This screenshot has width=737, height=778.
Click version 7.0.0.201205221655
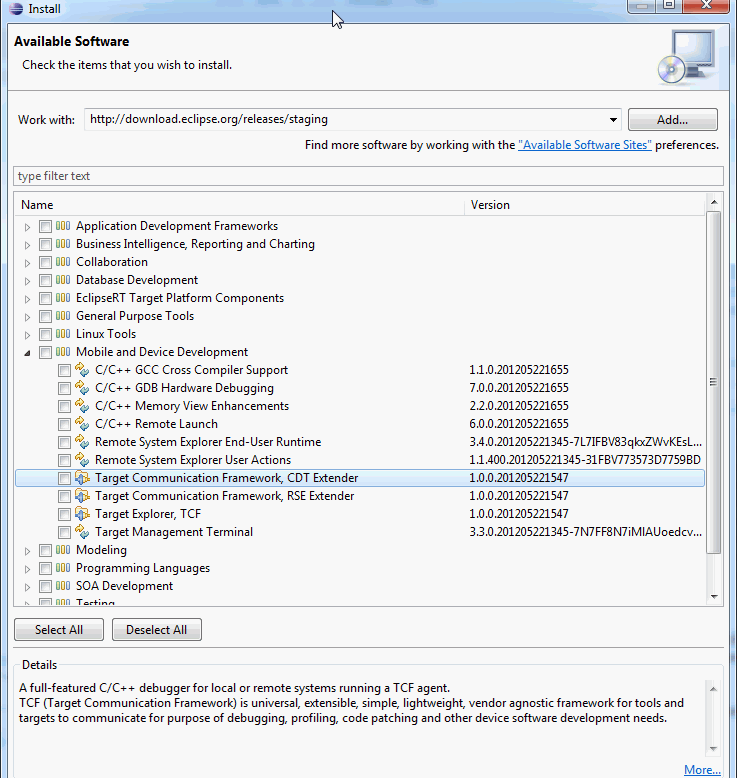[x=519, y=388]
